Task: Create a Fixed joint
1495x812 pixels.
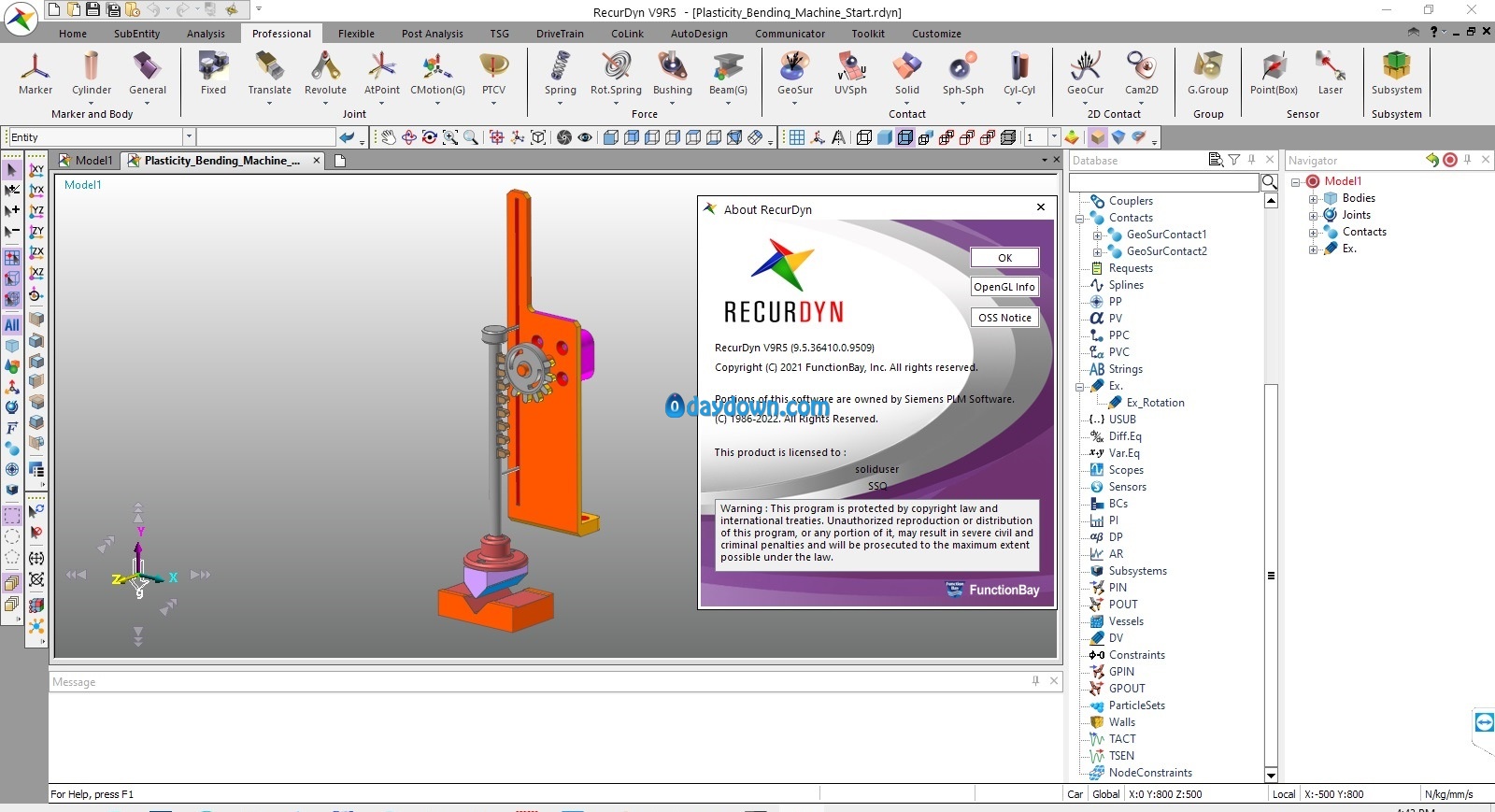Action: click(x=213, y=73)
